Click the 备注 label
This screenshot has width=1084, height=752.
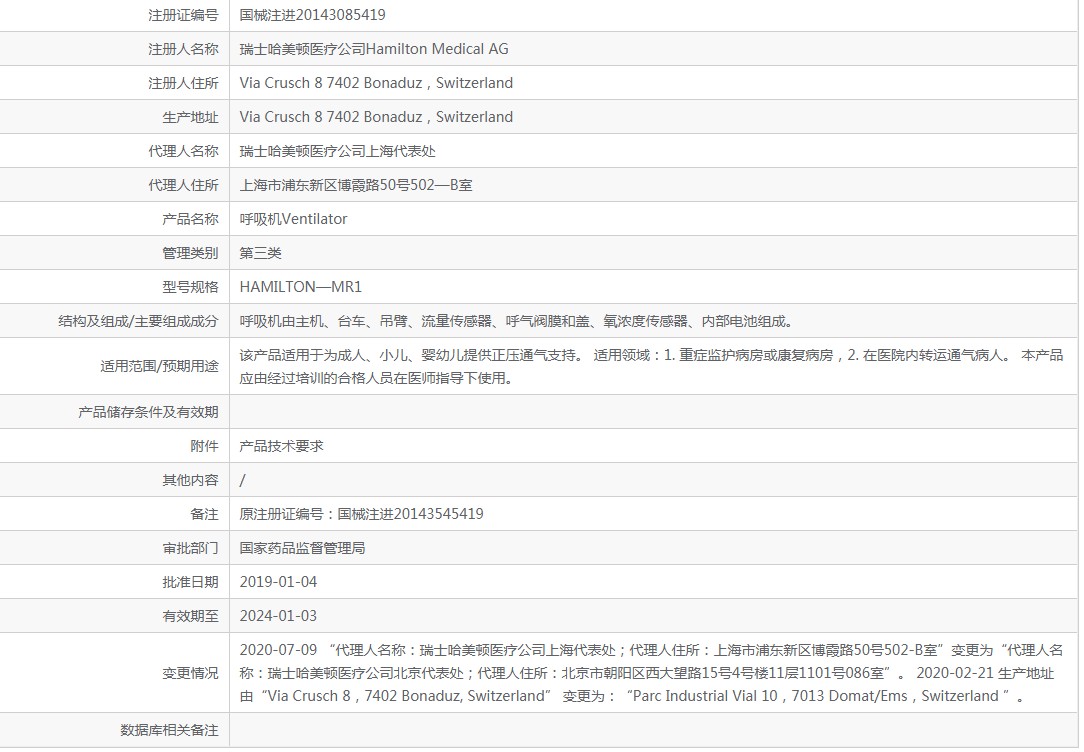pyautogui.click(x=204, y=514)
